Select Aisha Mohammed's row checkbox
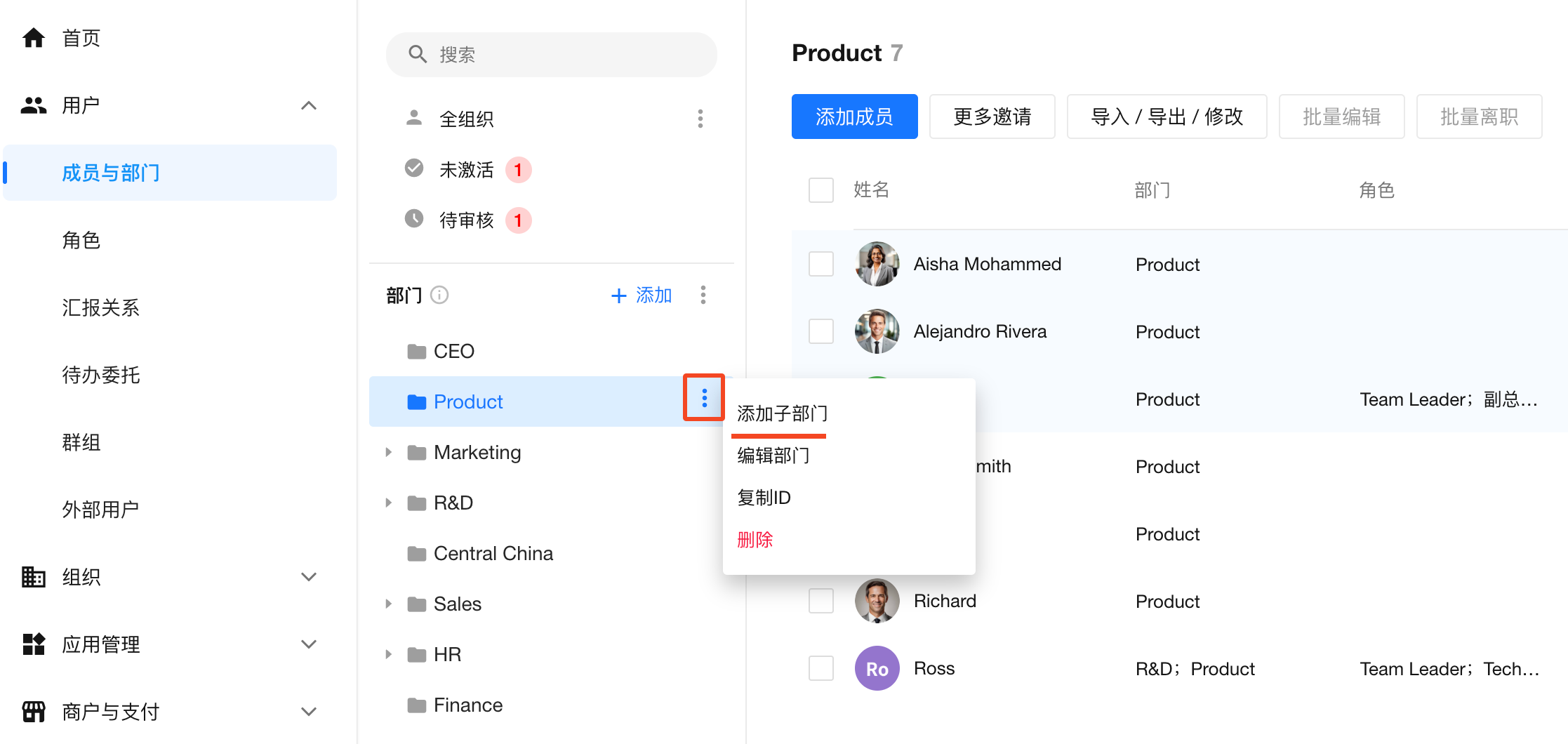The height and width of the screenshot is (744, 1568). 820,264
